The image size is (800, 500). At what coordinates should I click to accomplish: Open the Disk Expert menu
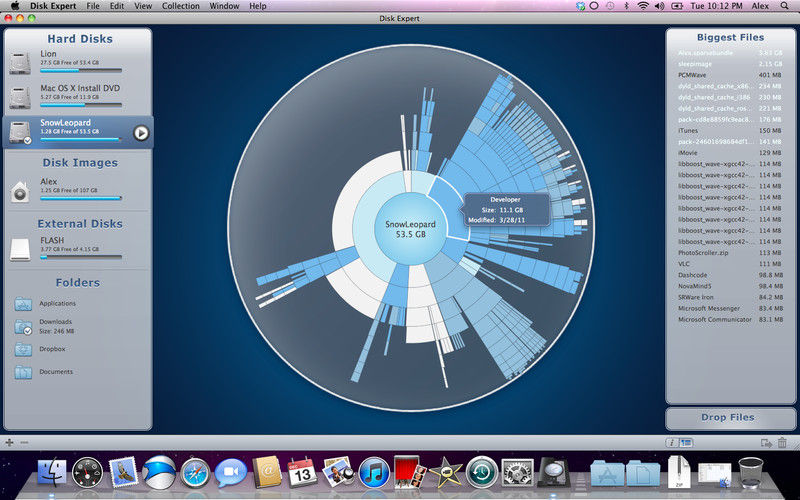coord(53,6)
